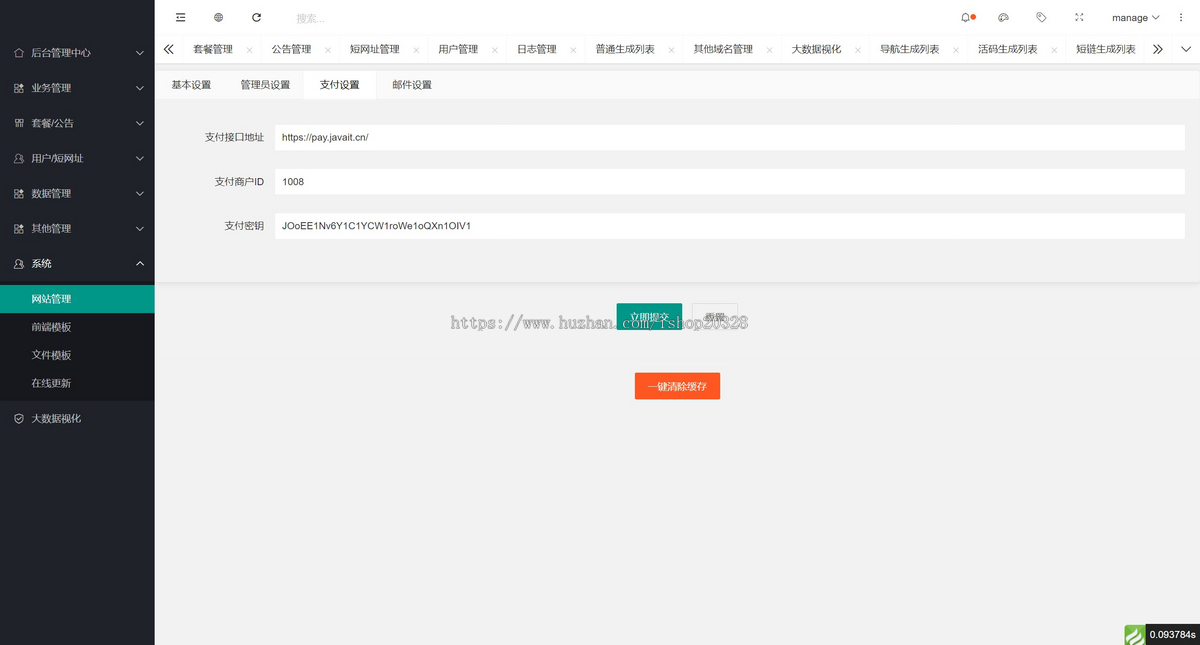
Task: Switch to 邮件设置 tab
Action: pyautogui.click(x=412, y=85)
